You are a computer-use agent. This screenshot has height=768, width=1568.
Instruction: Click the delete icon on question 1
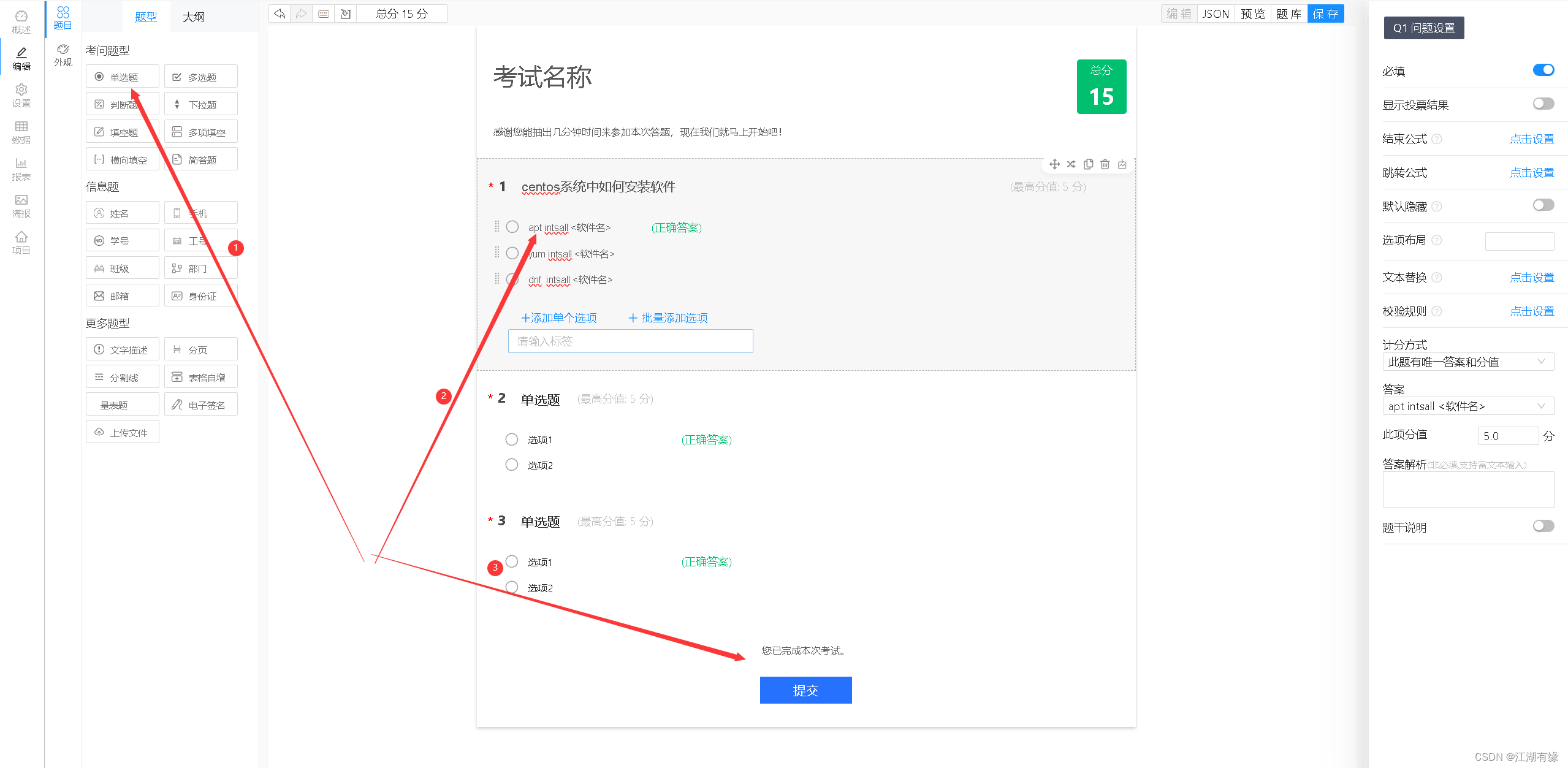coord(1105,164)
